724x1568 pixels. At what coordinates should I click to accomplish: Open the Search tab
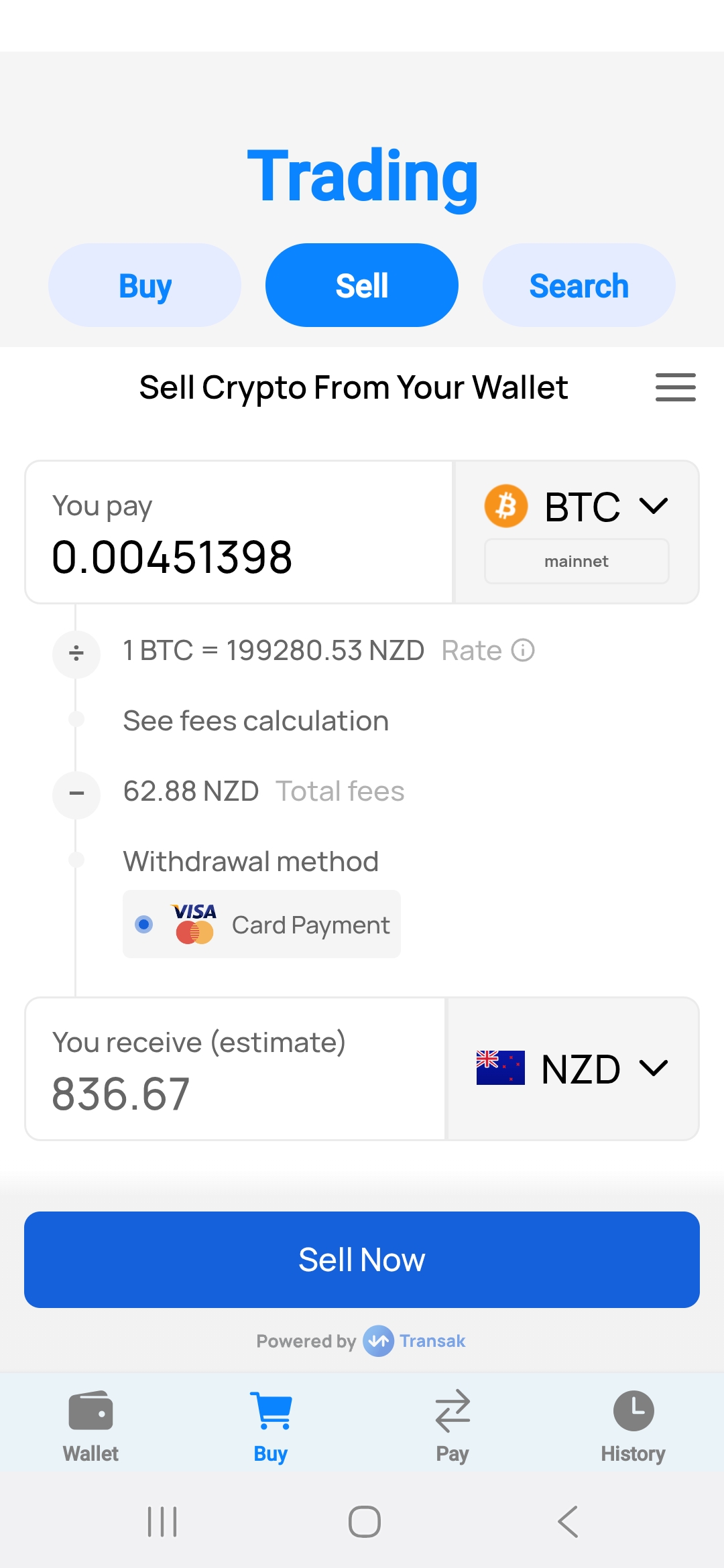(579, 284)
